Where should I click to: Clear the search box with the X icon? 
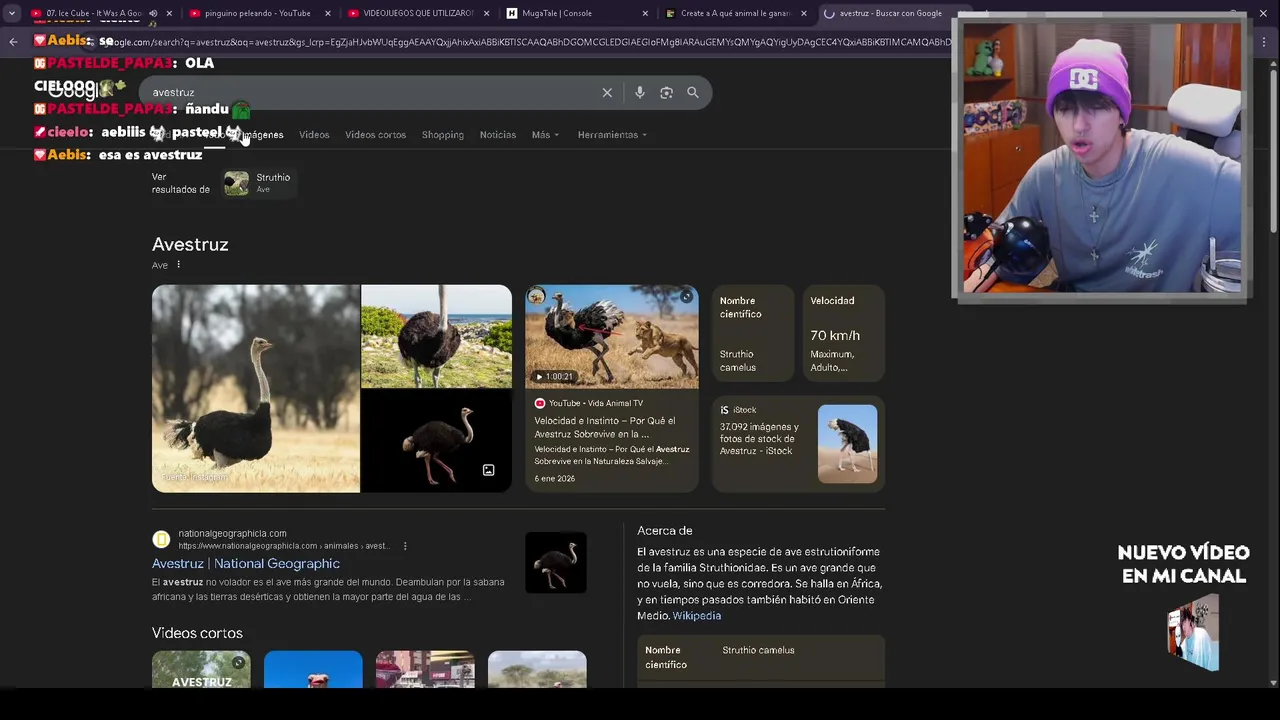pyautogui.click(x=607, y=92)
